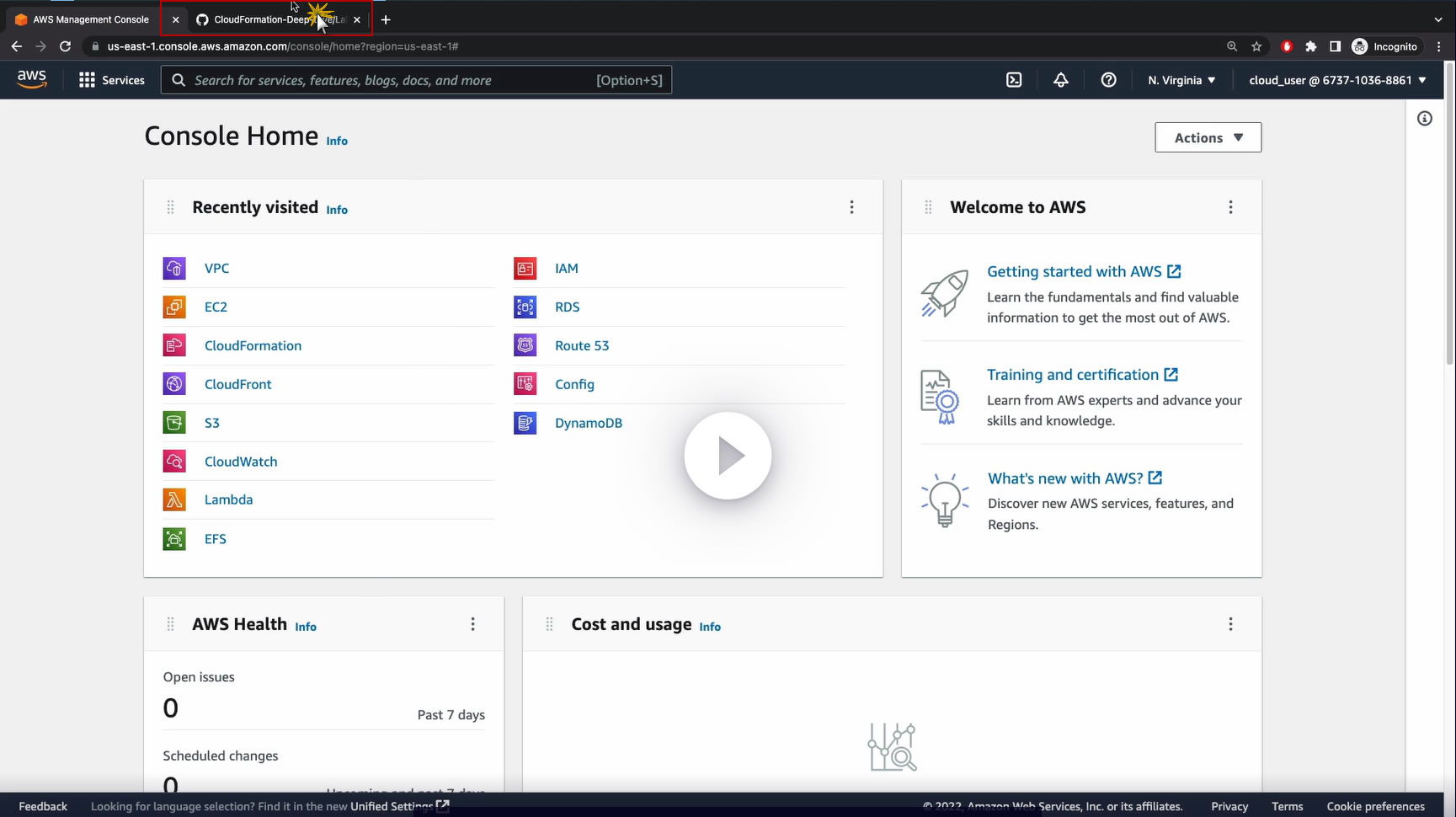Open the IAM service icon

[x=525, y=269]
